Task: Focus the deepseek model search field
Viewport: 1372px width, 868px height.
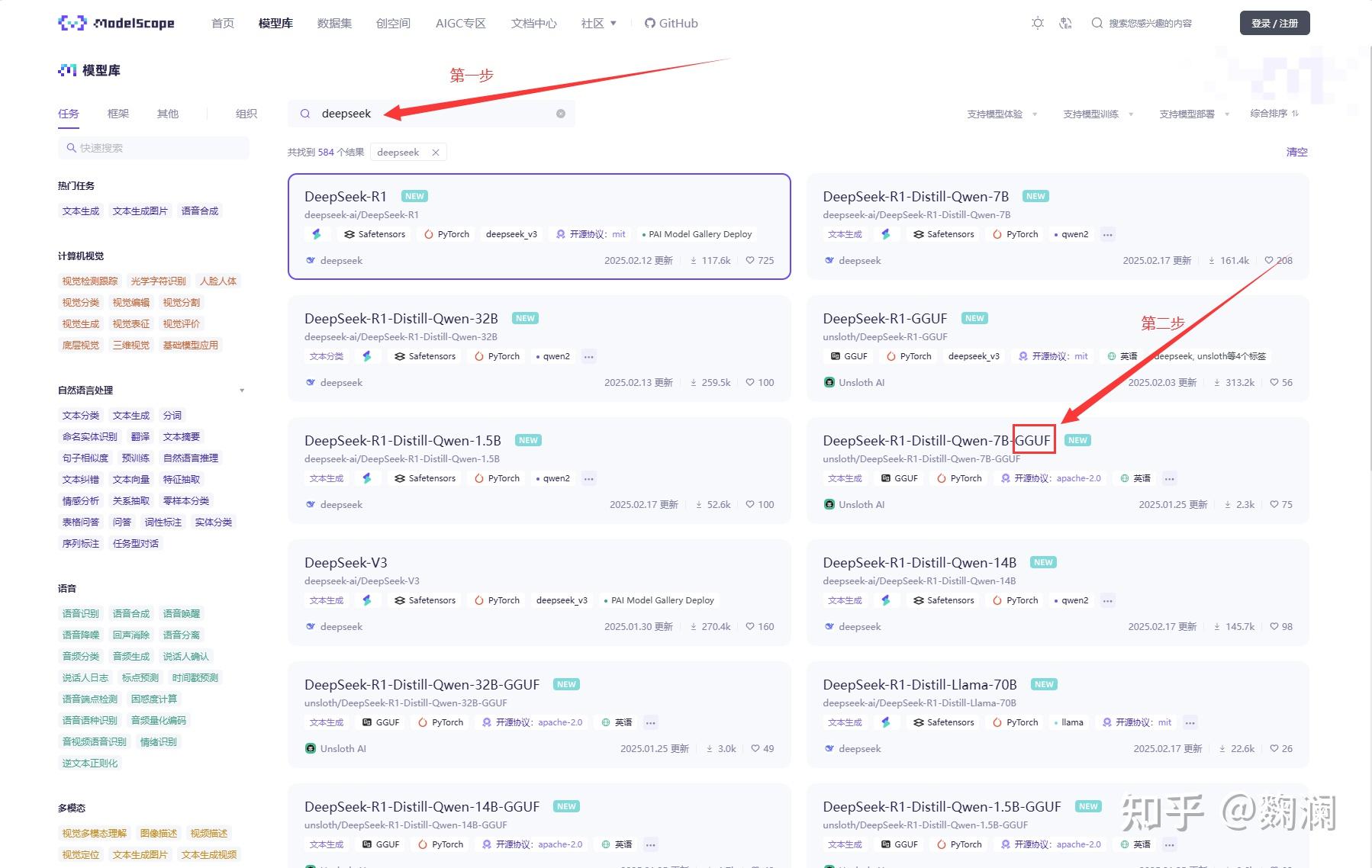Action: [431, 114]
